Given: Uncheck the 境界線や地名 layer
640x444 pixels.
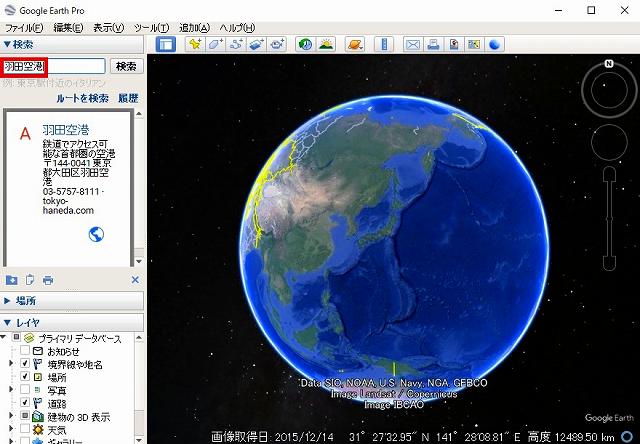Looking at the screenshot, I should tap(25, 363).
